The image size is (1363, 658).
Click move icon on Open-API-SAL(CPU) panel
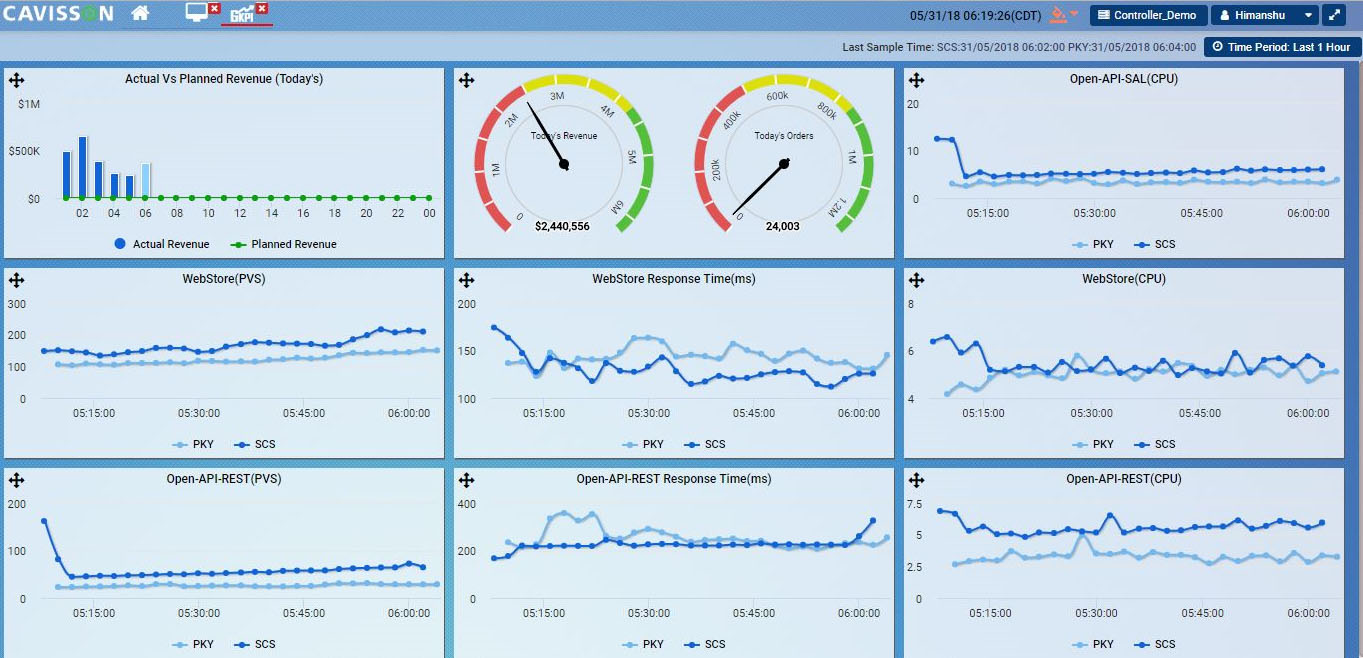(x=916, y=81)
